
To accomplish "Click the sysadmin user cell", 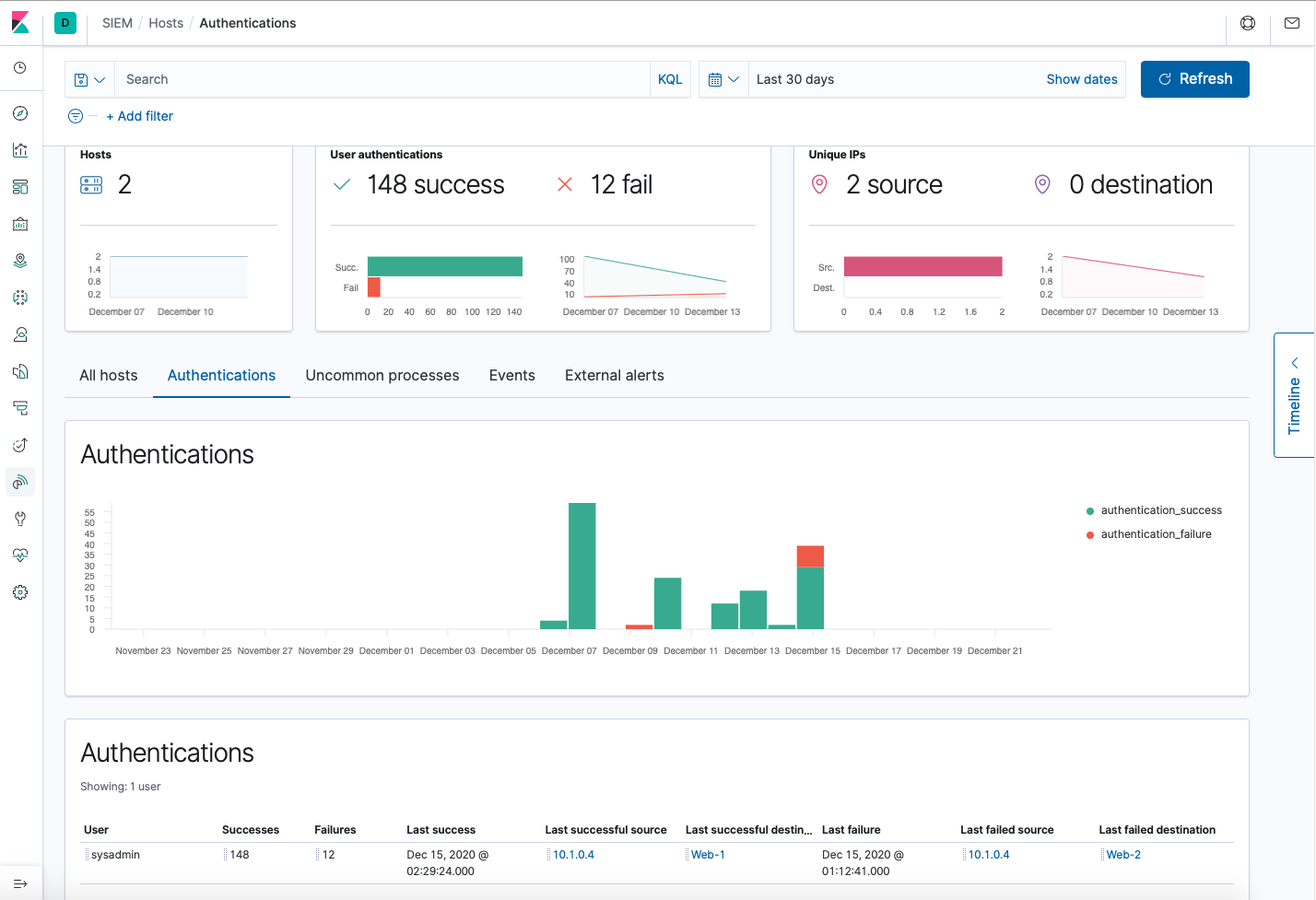I will click(x=115, y=855).
